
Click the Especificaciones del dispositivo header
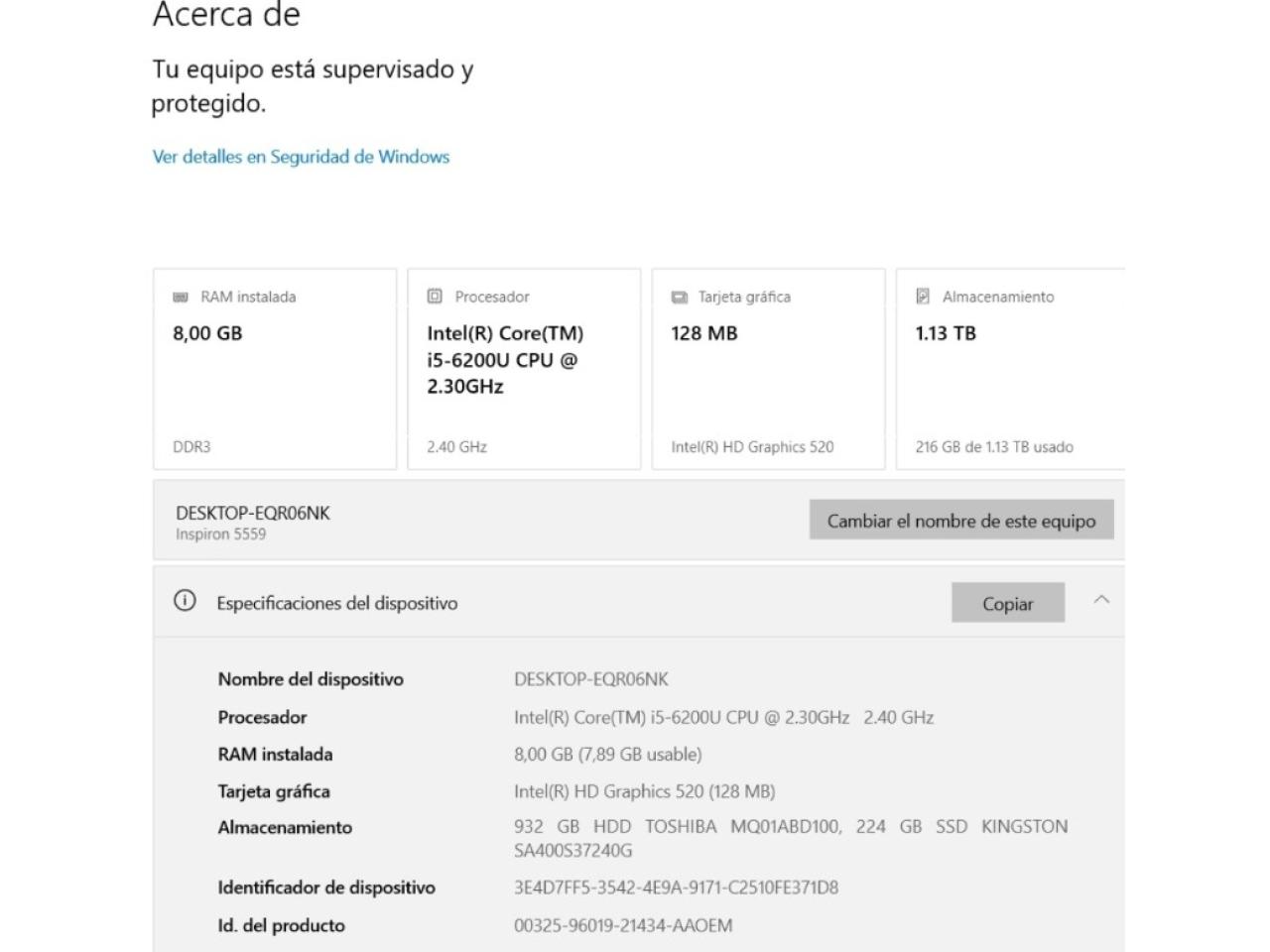click(337, 603)
